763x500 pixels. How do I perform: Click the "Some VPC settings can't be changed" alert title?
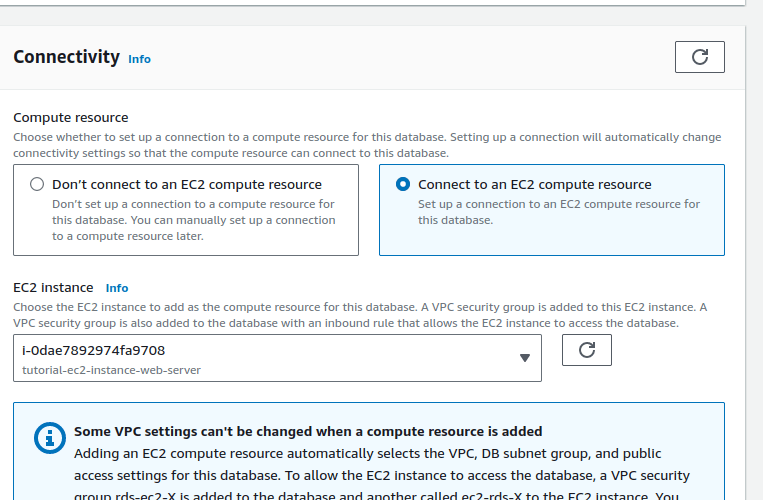pyautogui.click(x=308, y=432)
